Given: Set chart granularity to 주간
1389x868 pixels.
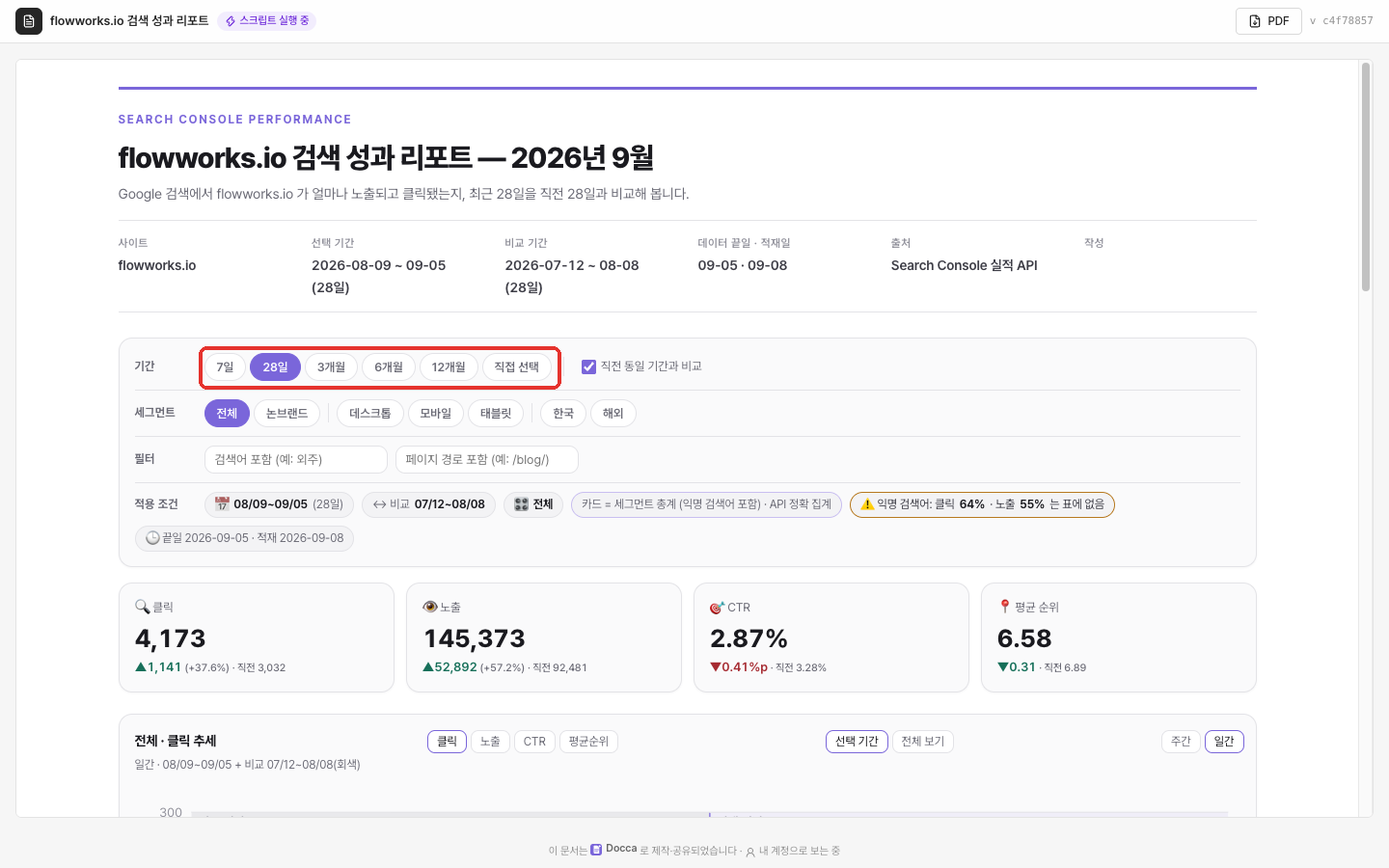Looking at the screenshot, I should pyautogui.click(x=1181, y=742).
